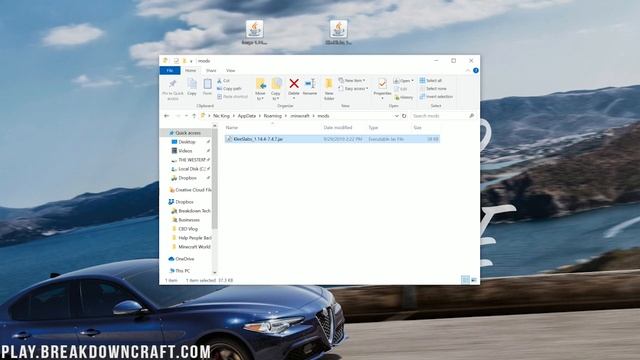Click Invert selection
Screen dimensions: 640x360
tap(436, 97)
